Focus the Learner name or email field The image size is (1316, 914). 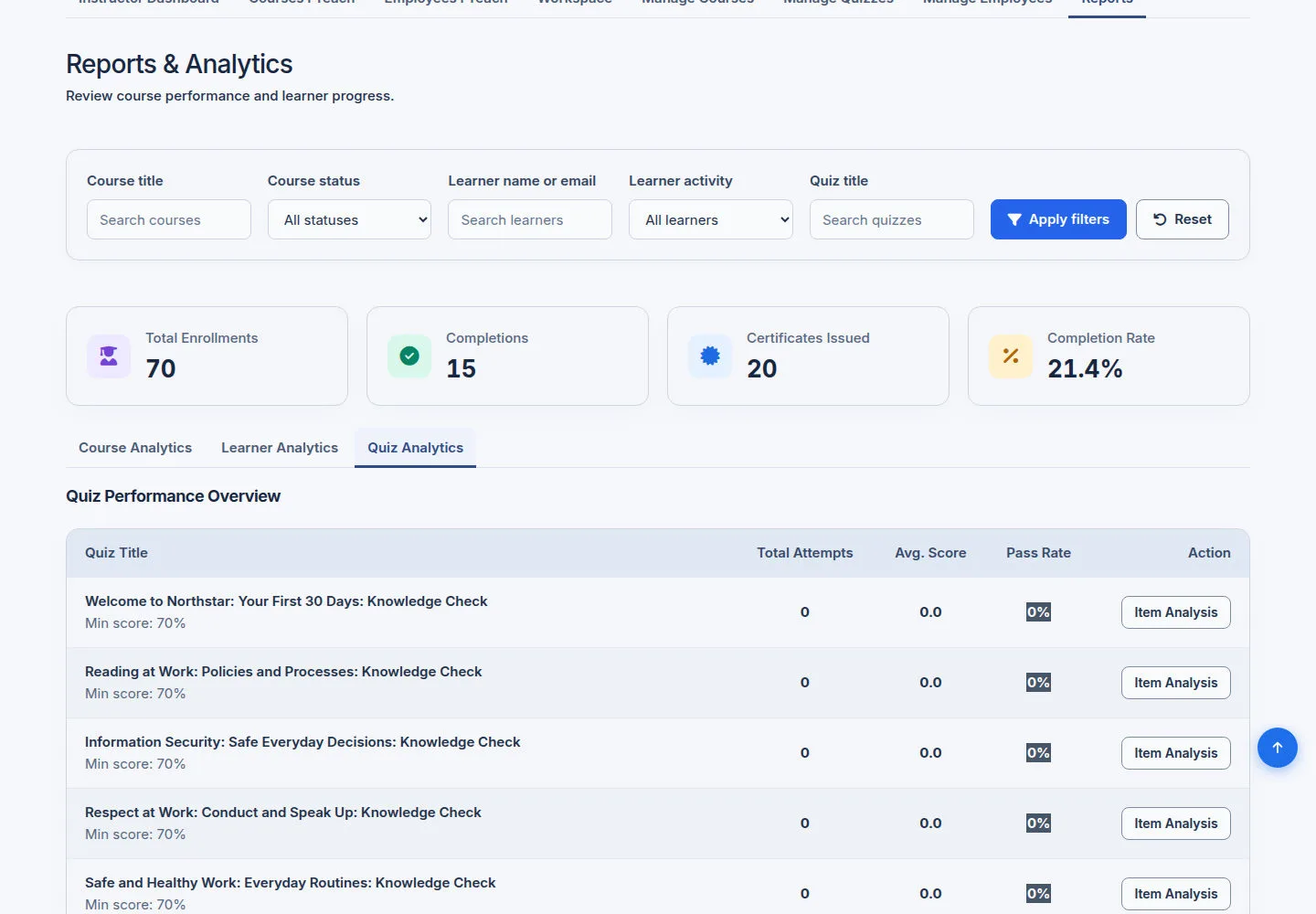tap(530, 219)
